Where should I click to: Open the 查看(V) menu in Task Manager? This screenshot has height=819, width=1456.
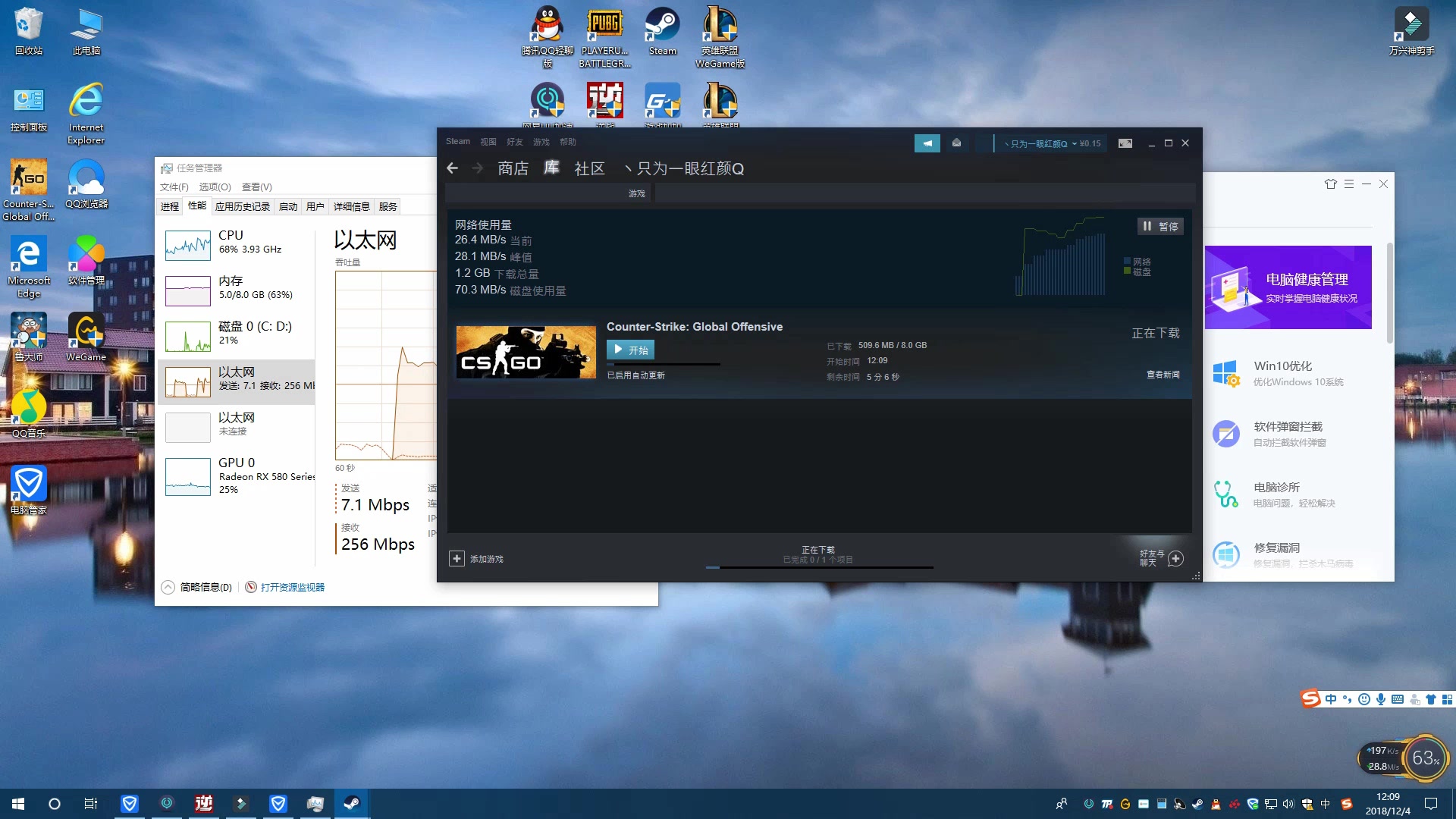point(256,187)
